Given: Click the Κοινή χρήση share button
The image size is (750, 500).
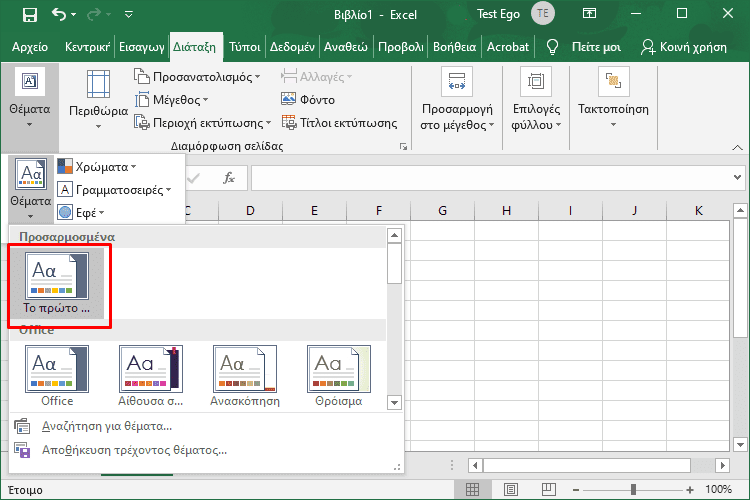Looking at the screenshot, I should 684,47.
